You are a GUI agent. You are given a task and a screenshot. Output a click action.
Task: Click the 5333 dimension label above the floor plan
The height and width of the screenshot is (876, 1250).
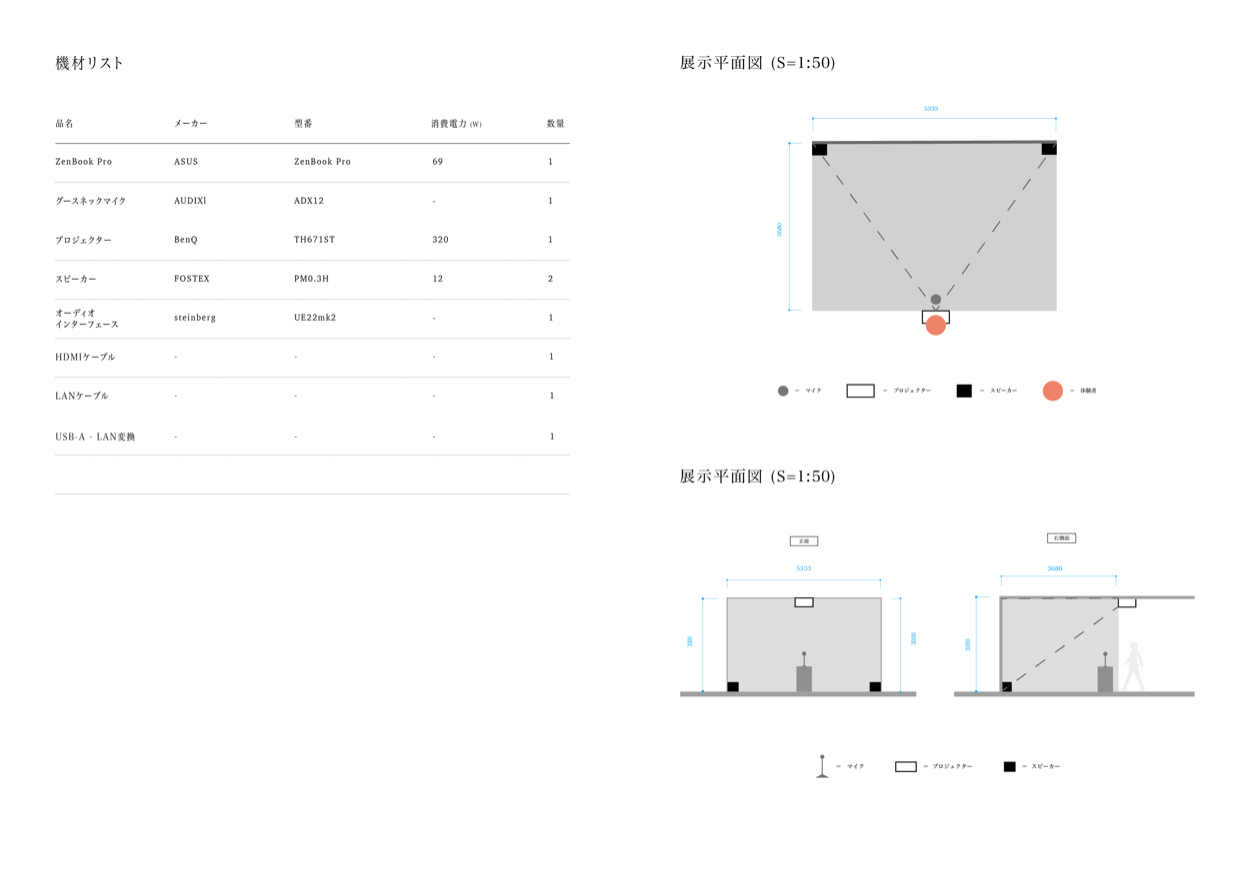click(931, 108)
